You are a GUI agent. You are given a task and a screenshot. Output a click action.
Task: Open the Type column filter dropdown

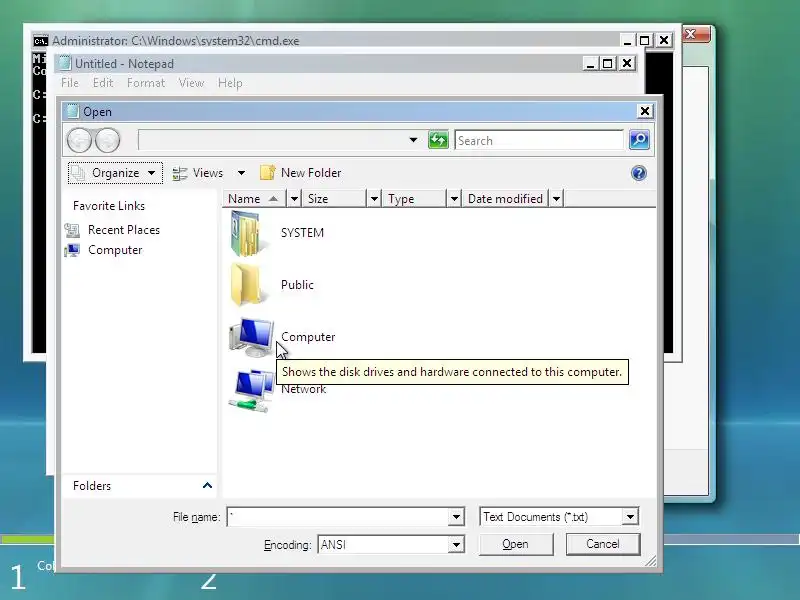pyautogui.click(x=454, y=198)
